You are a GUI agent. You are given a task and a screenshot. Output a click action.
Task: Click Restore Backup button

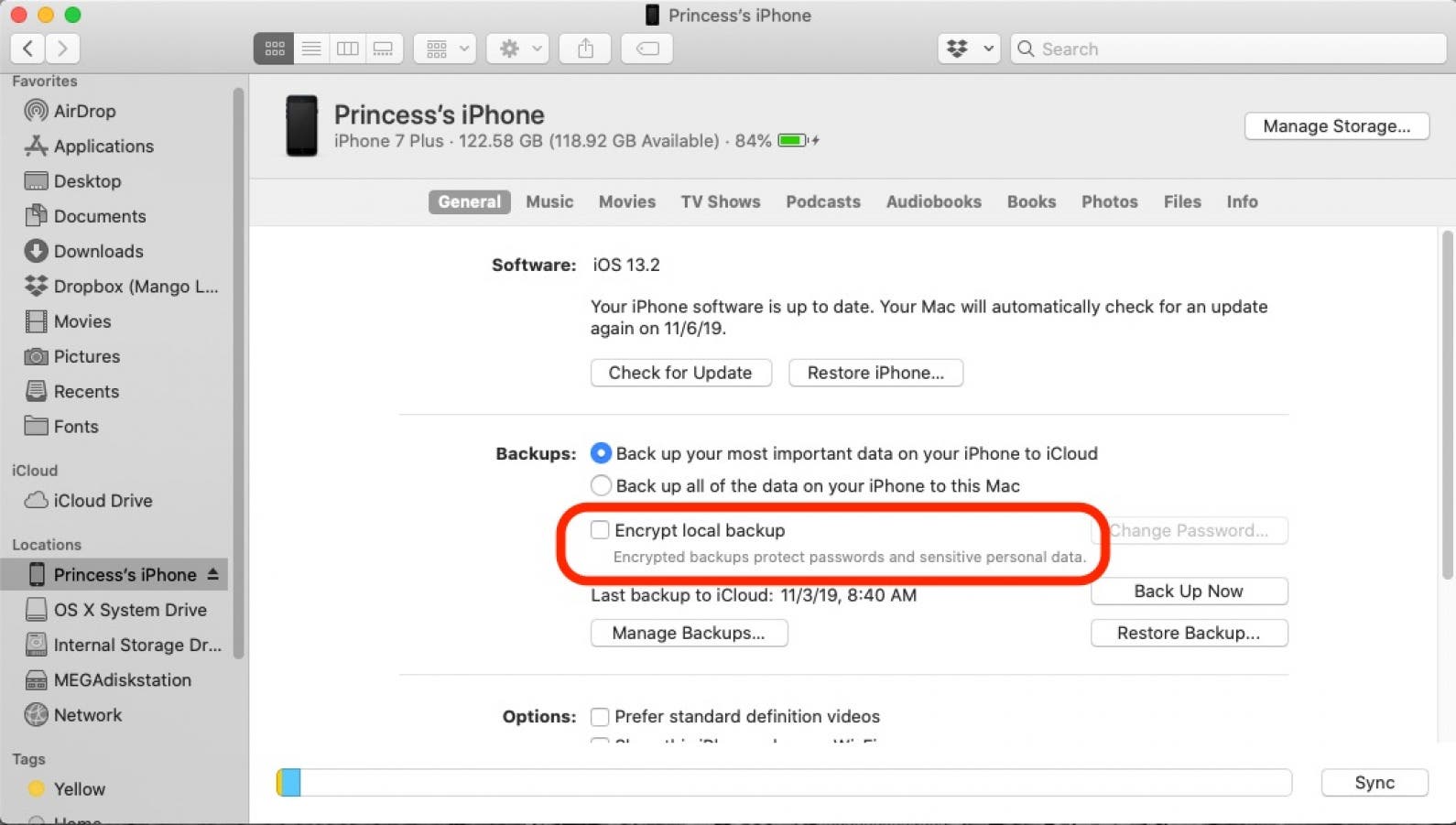click(1189, 633)
